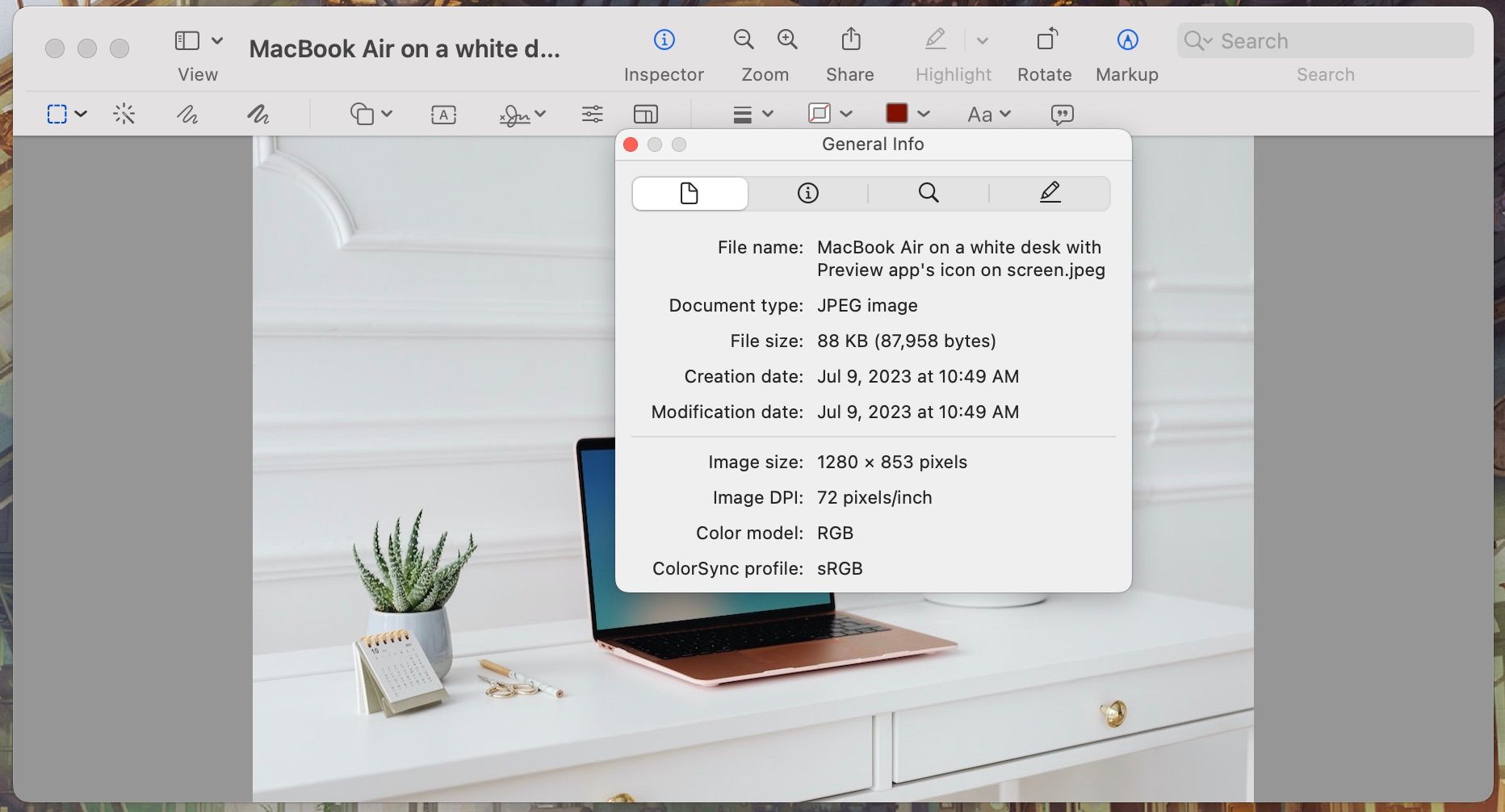The image size is (1505, 812).
Task: Toggle the sidebar visibility
Action: pos(187,39)
